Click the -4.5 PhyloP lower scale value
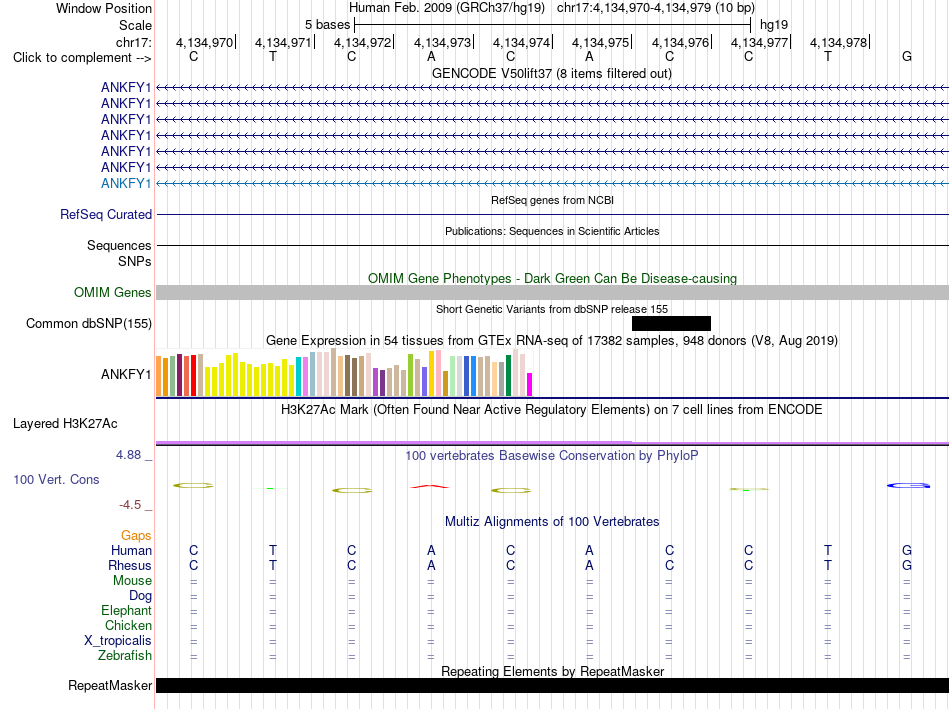This screenshot has height=709, width=950. point(130,505)
